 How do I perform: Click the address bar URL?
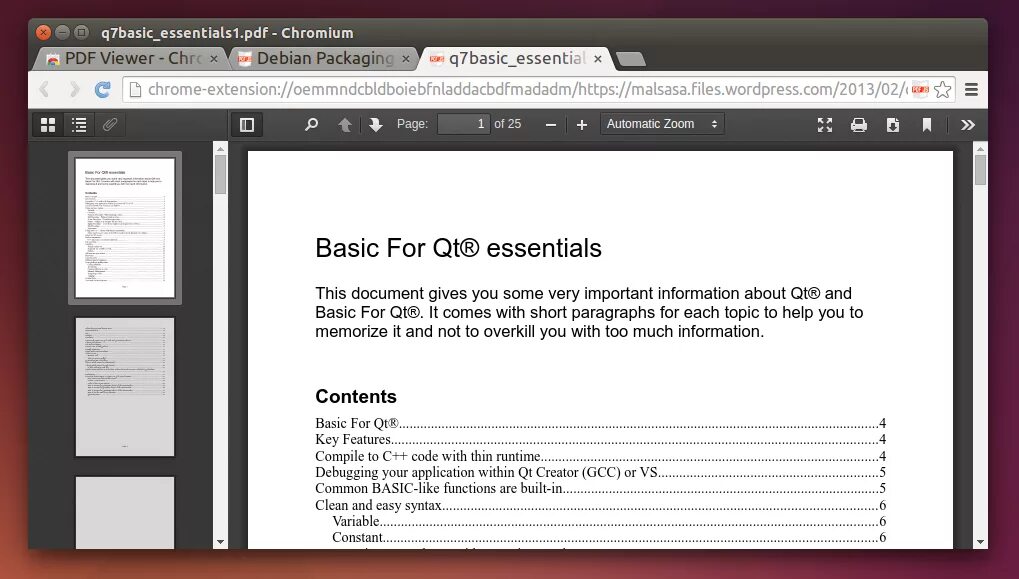[527, 89]
